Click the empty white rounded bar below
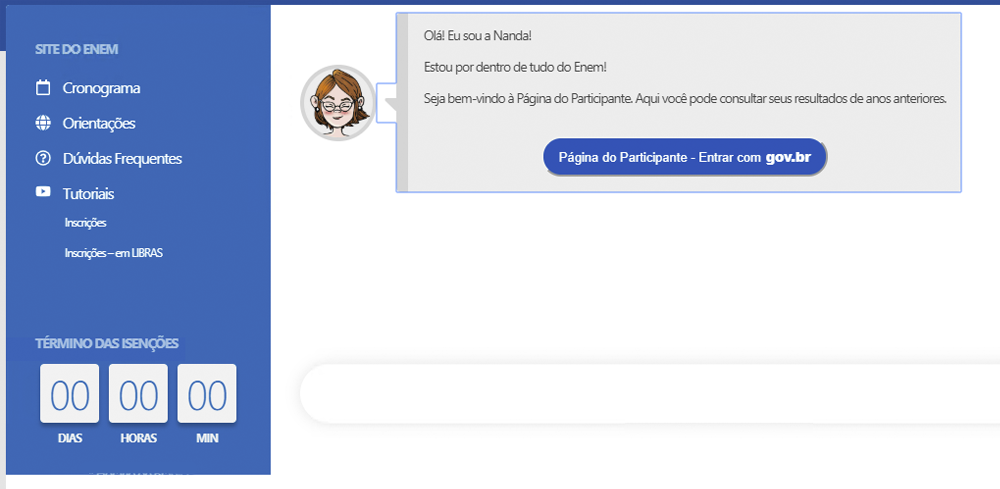 [650, 393]
